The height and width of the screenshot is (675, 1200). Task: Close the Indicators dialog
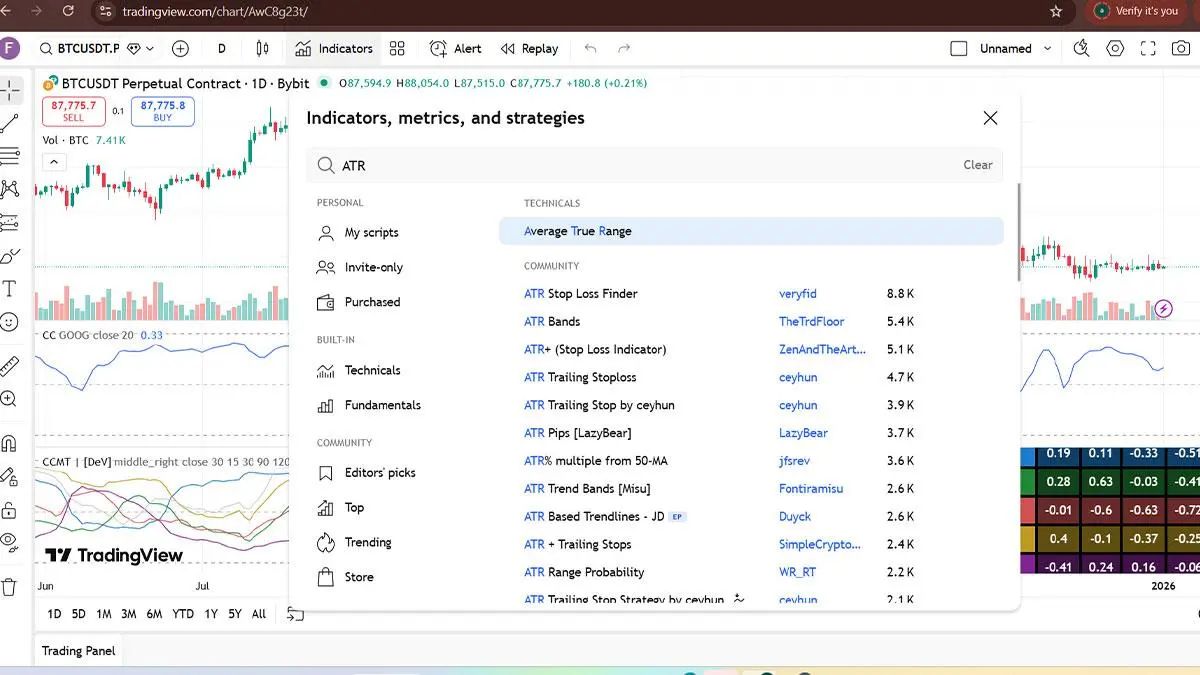(990, 118)
